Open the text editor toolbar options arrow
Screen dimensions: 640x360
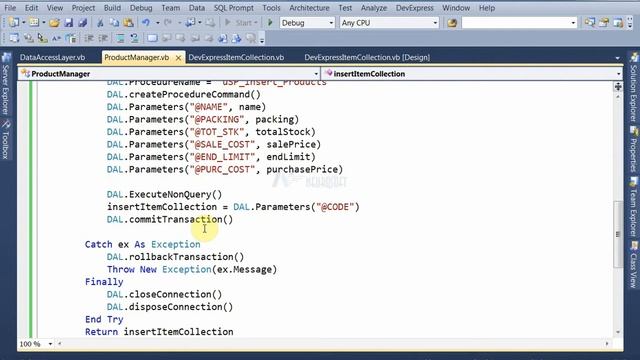coord(262,40)
